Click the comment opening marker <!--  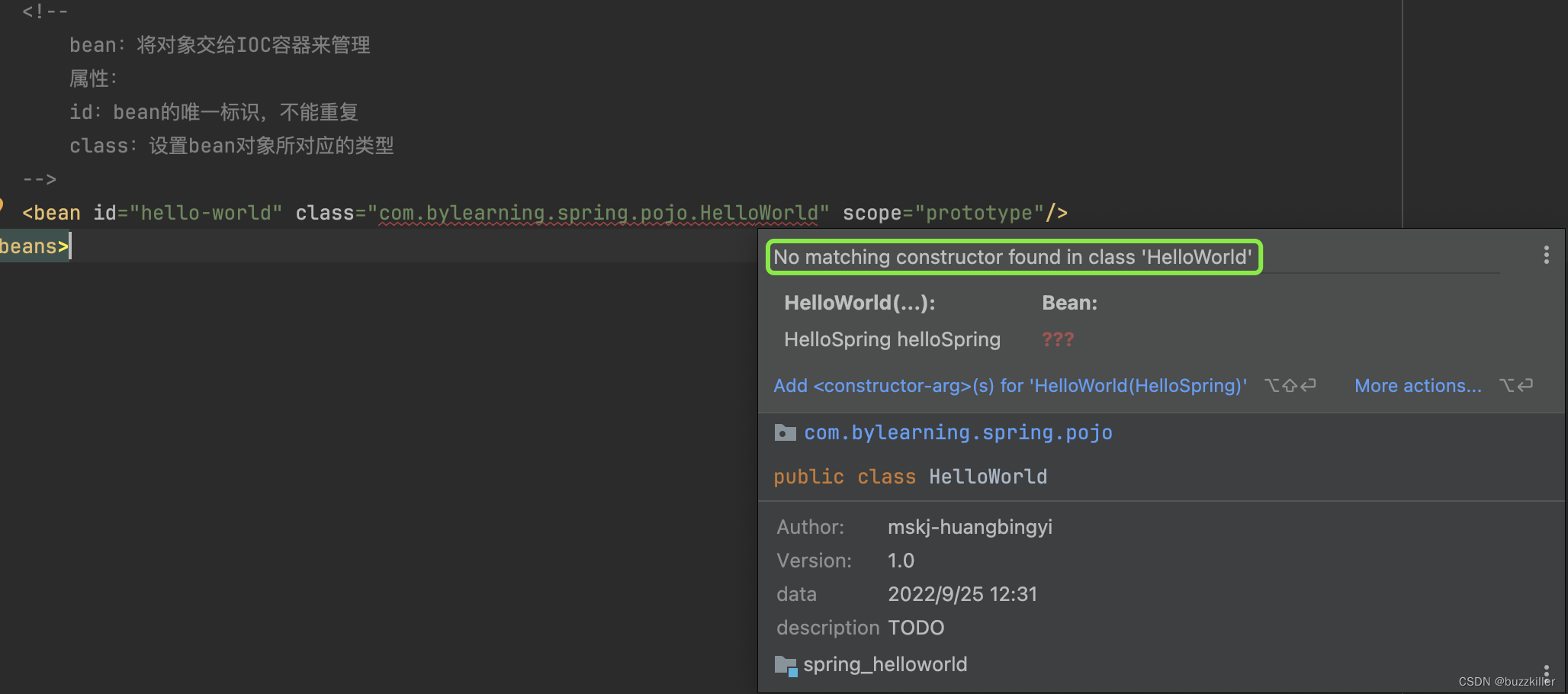[x=45, y=11]
